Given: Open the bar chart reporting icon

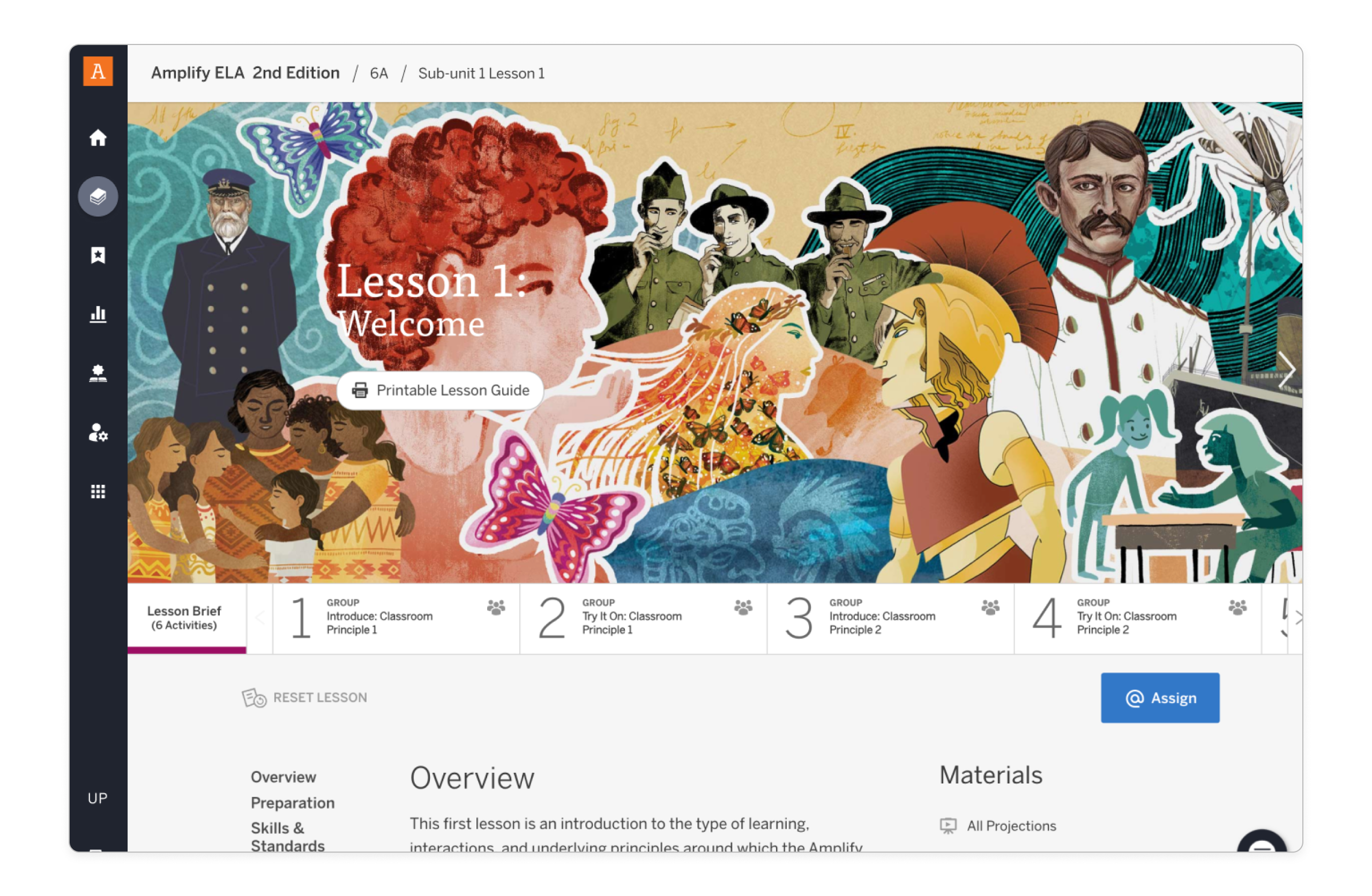Looking at the screenshot, I should pos(98,314).
